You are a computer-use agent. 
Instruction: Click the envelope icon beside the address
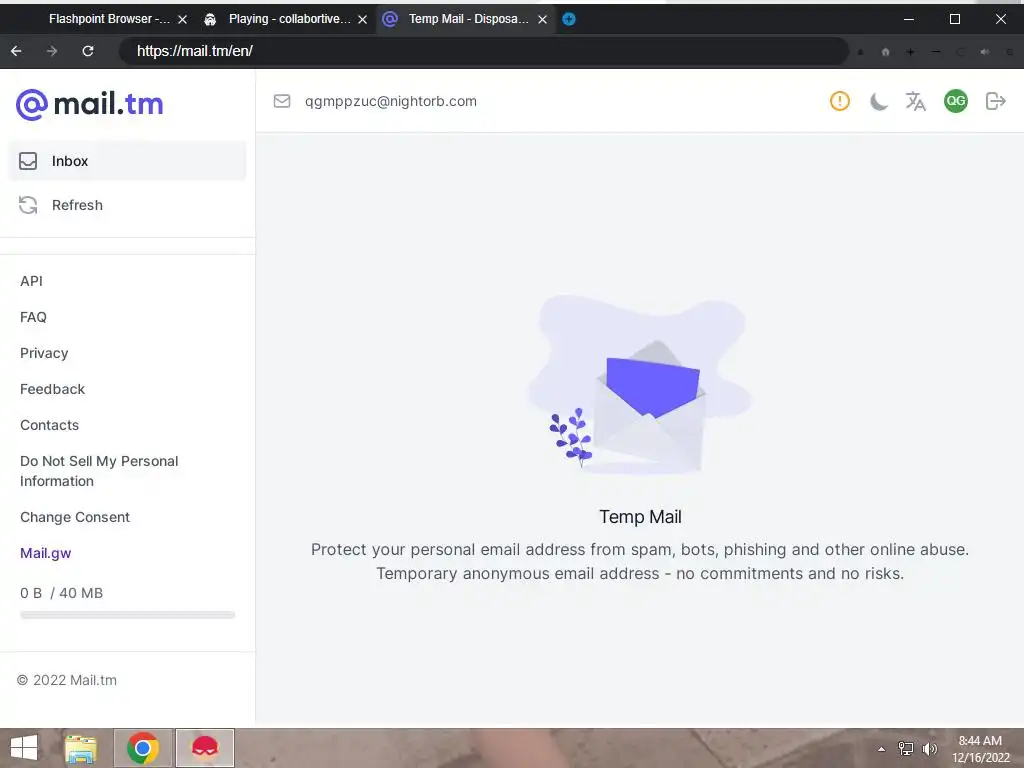(282, 101)
